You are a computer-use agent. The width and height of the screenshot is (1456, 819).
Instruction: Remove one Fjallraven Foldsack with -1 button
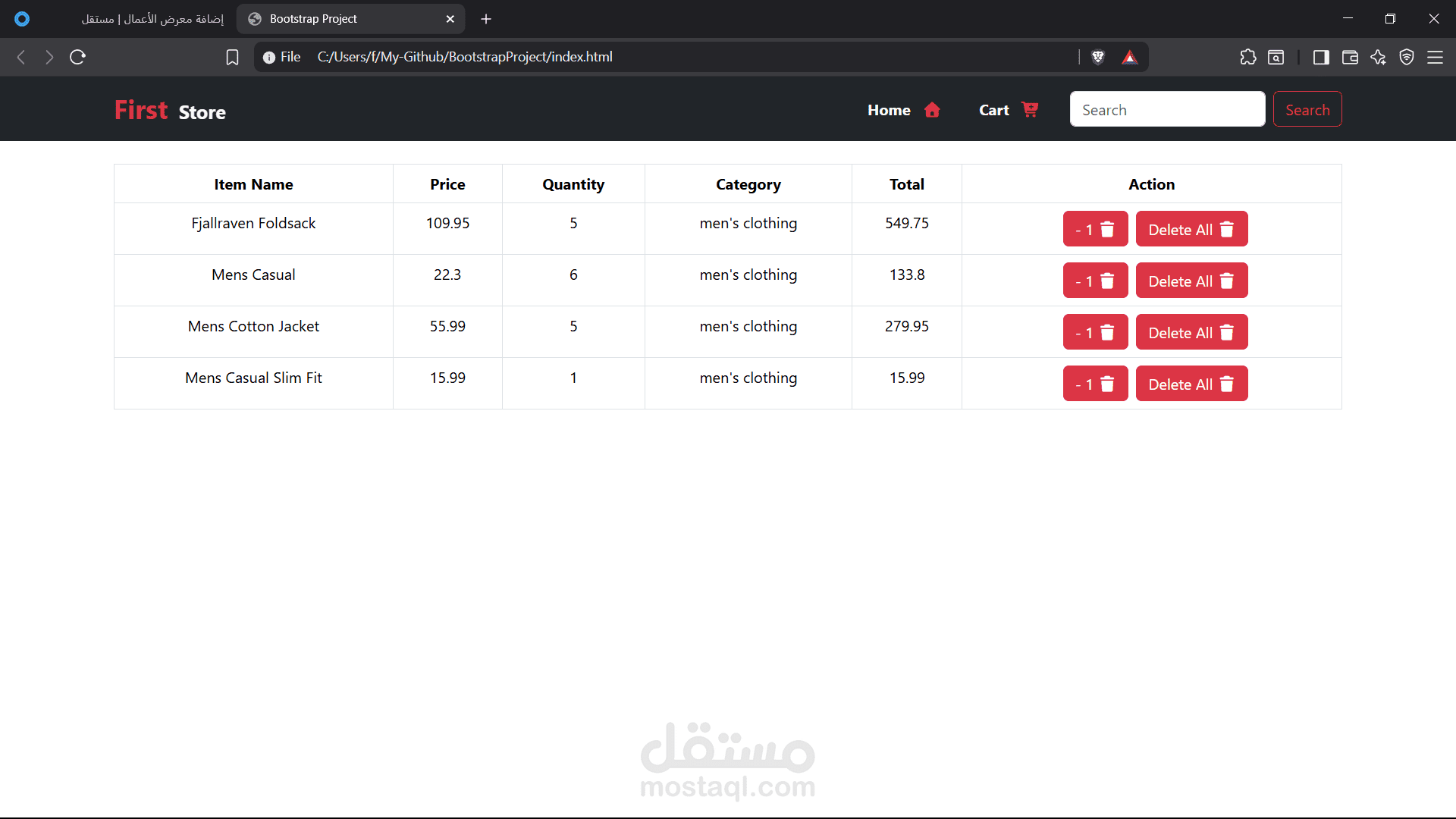coord(1095,229)
